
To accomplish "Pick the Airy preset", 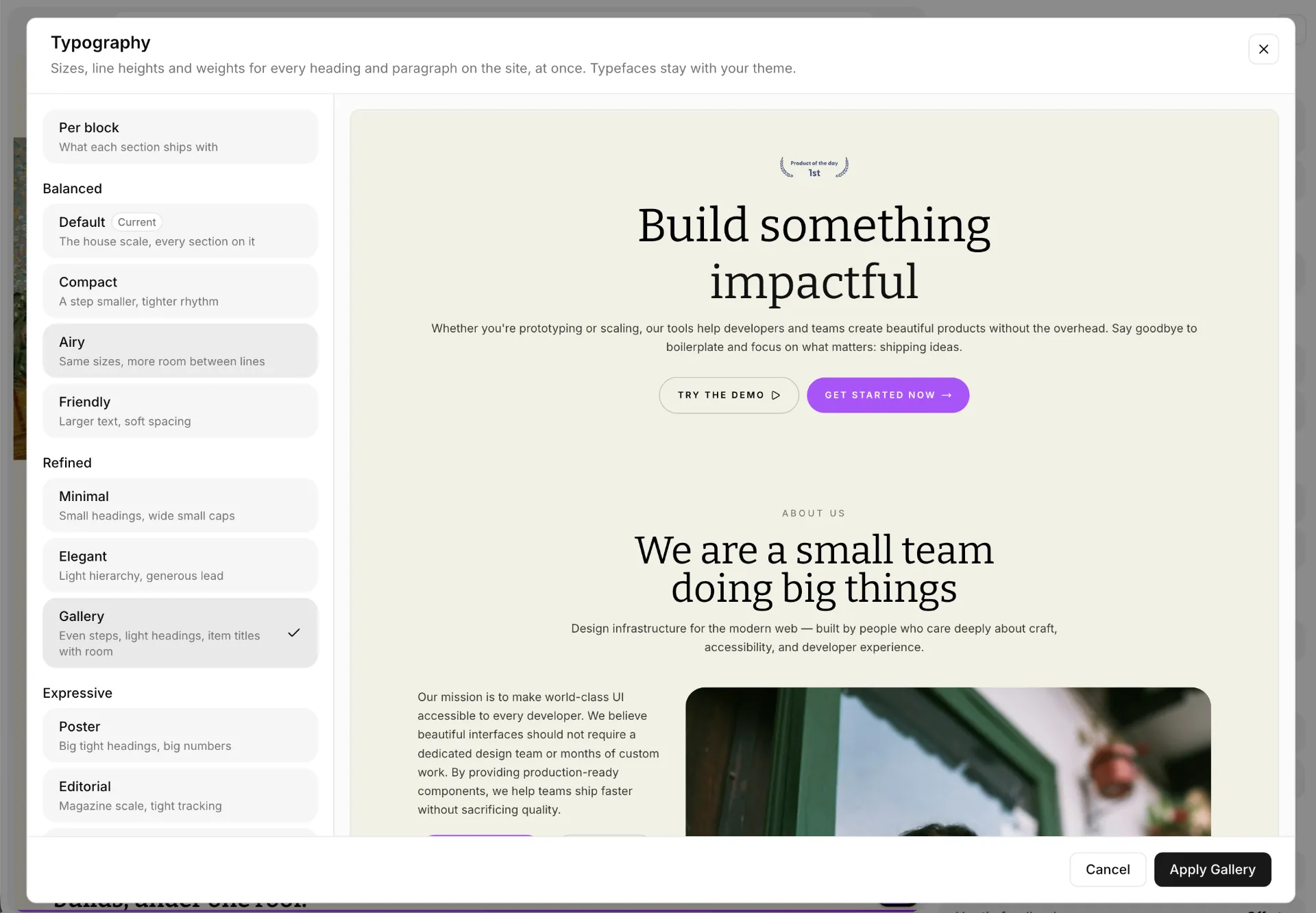I will pyautogui.click(x=180, y=351).
